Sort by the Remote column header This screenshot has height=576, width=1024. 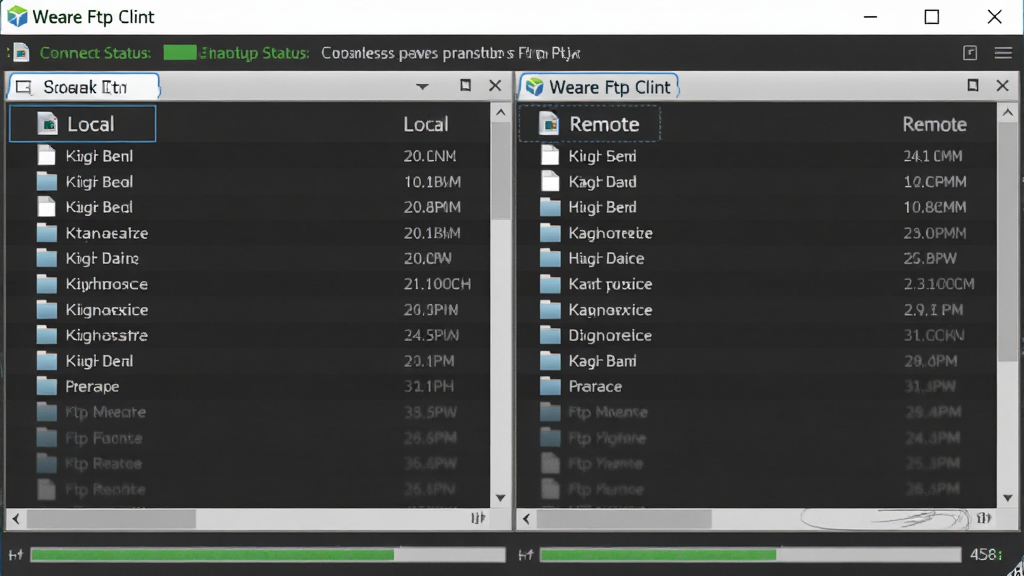coord(935,124)
